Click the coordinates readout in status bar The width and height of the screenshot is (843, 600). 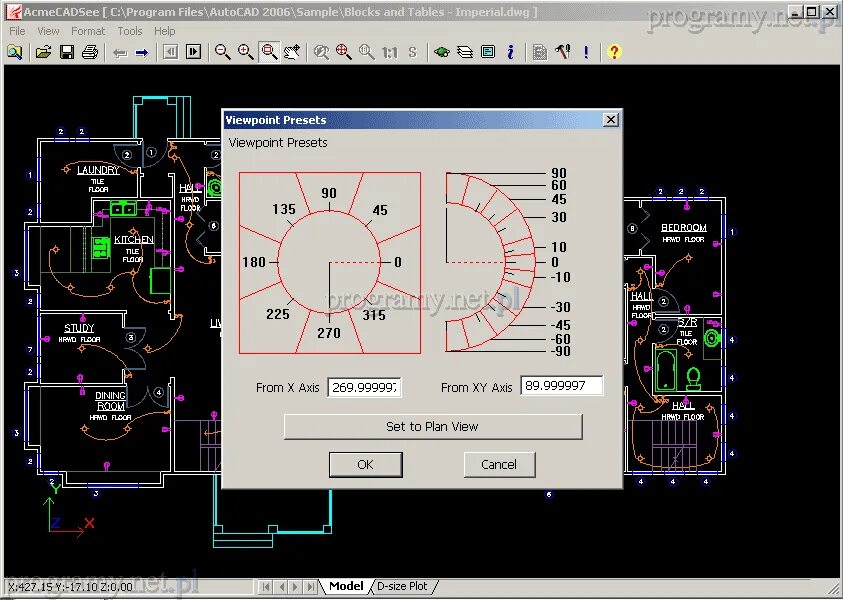[x=70, y=587]
